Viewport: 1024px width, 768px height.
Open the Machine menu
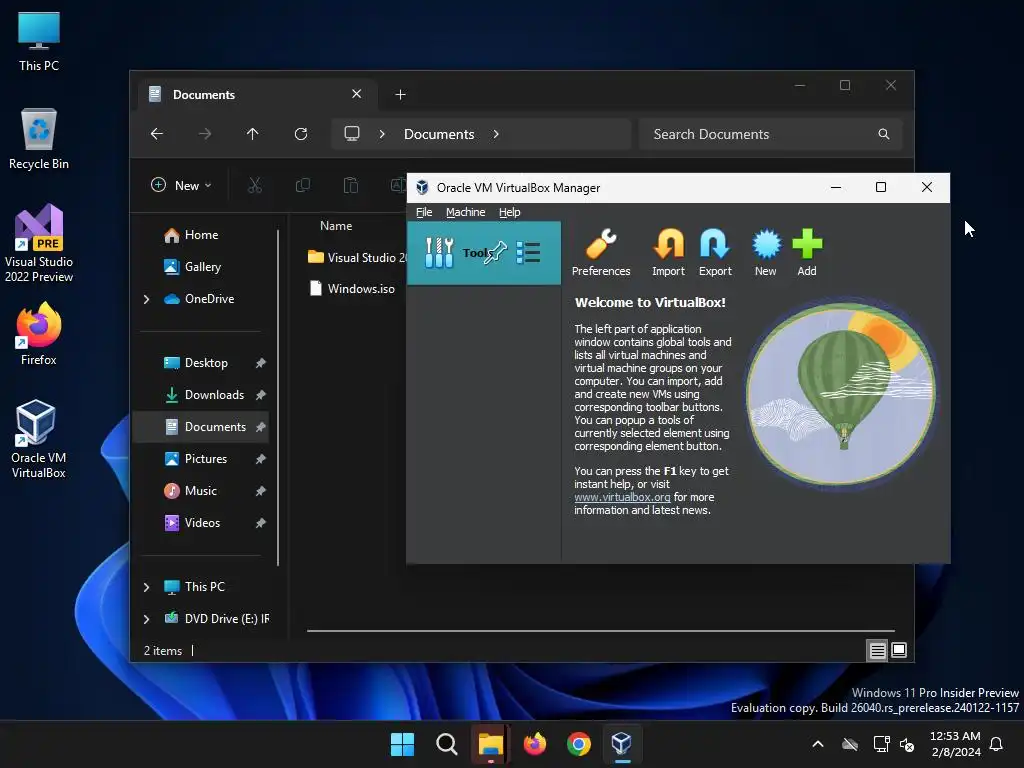[x=466, y=212]
